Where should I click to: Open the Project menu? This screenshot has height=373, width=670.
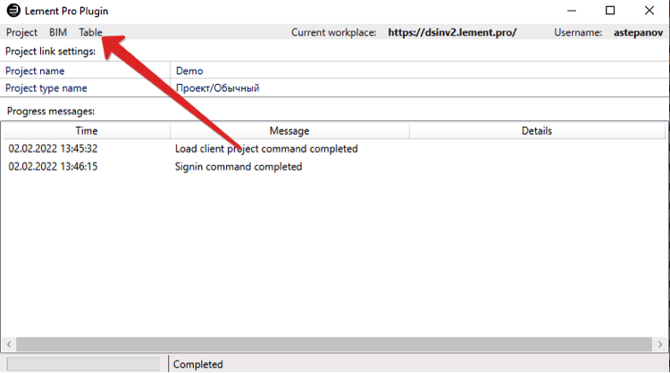21,32
